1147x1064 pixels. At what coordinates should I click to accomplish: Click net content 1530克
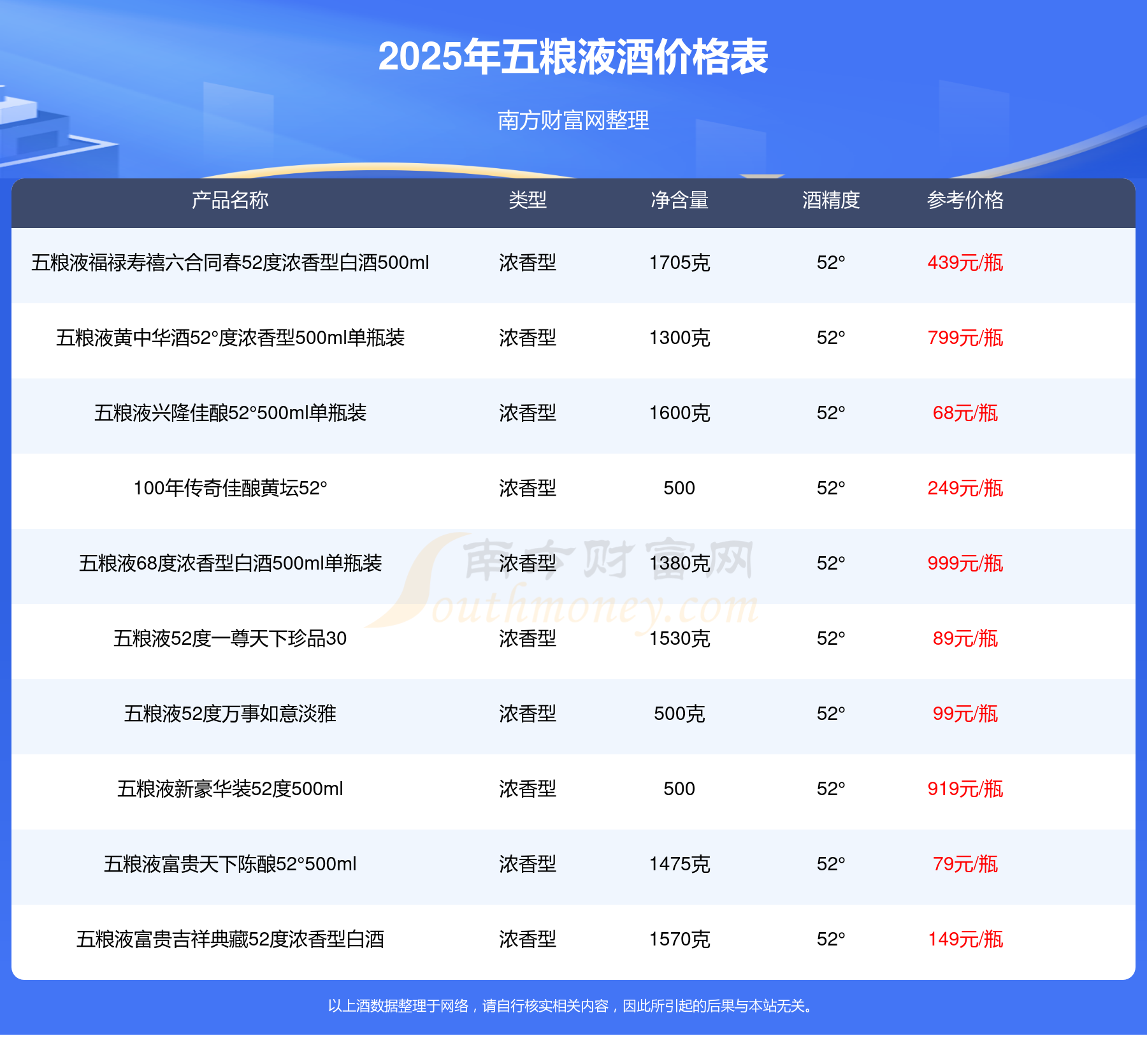click(x=679, y=638)
